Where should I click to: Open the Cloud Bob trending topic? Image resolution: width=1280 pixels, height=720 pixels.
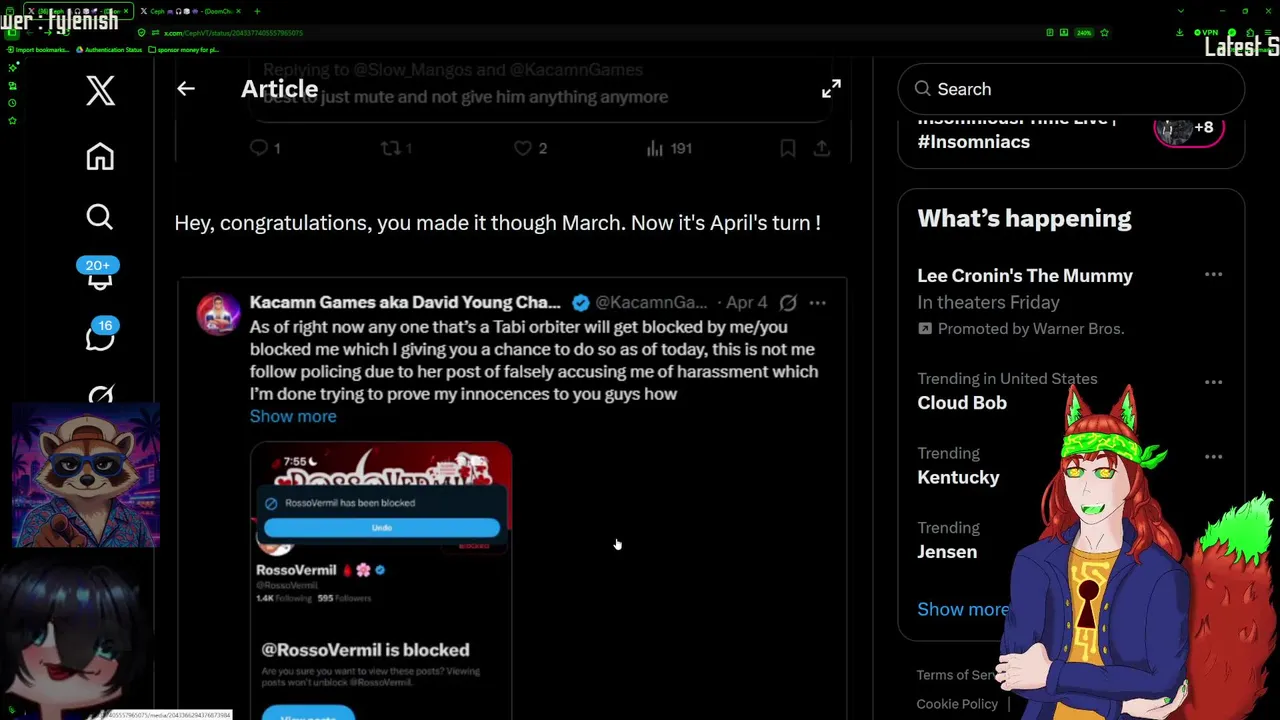pyautogui.click(x=962, y=403)
